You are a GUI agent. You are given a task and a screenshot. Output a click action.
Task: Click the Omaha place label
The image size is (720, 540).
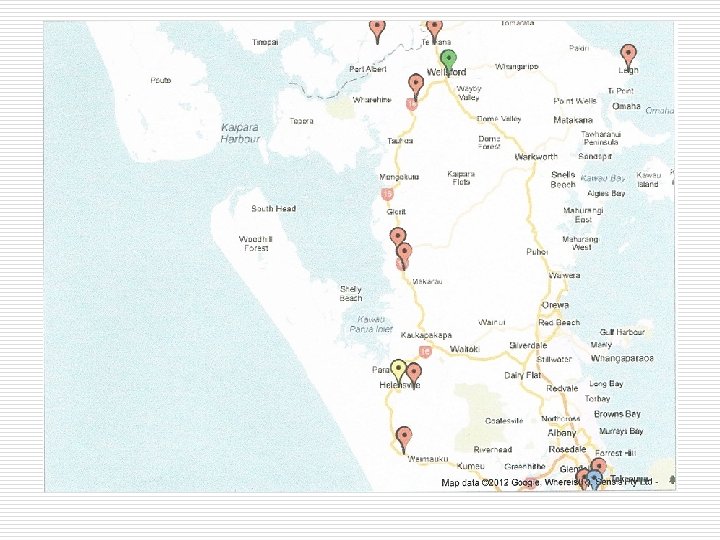click(626, 106)
